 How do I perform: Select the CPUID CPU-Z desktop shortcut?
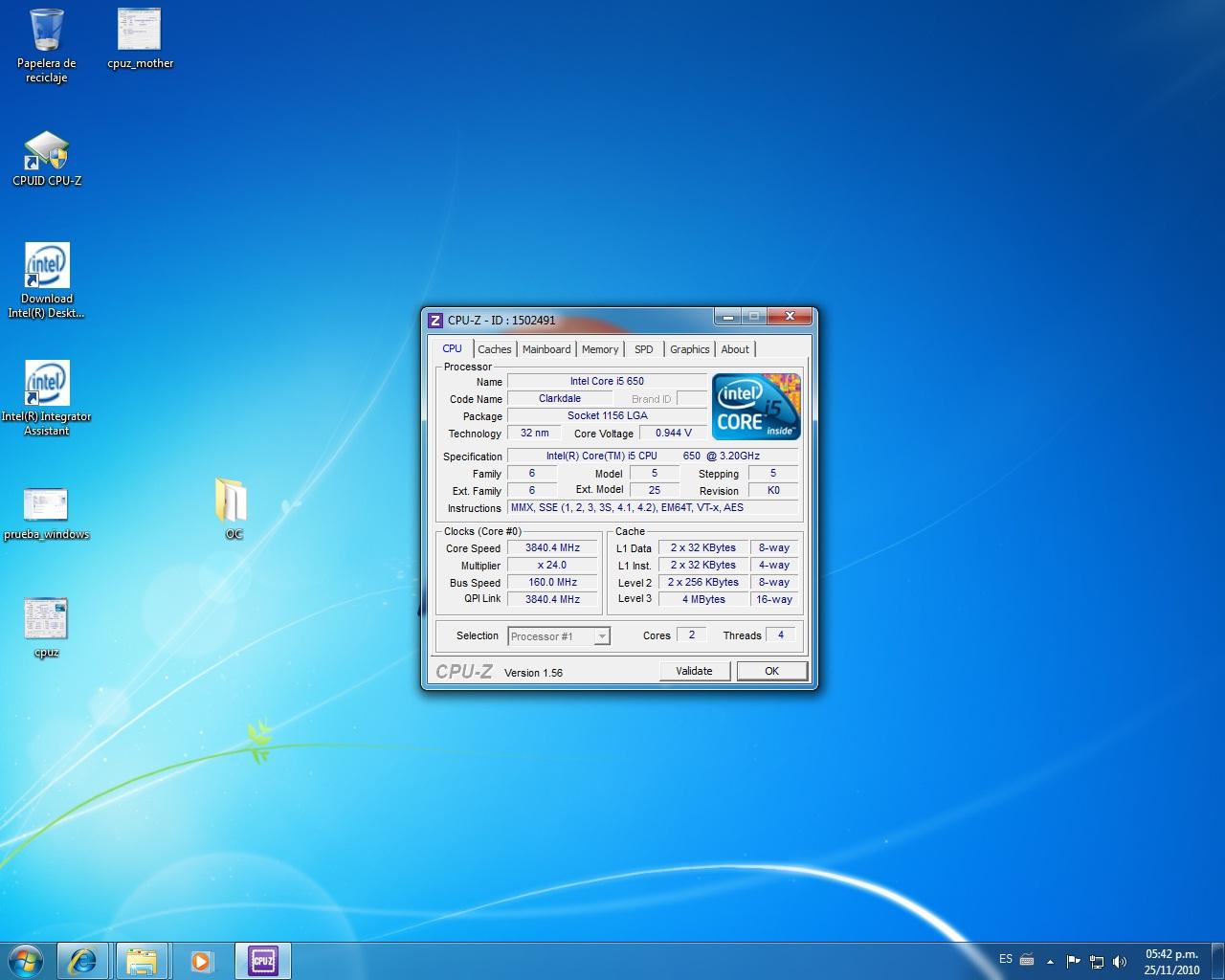[47, 159]
